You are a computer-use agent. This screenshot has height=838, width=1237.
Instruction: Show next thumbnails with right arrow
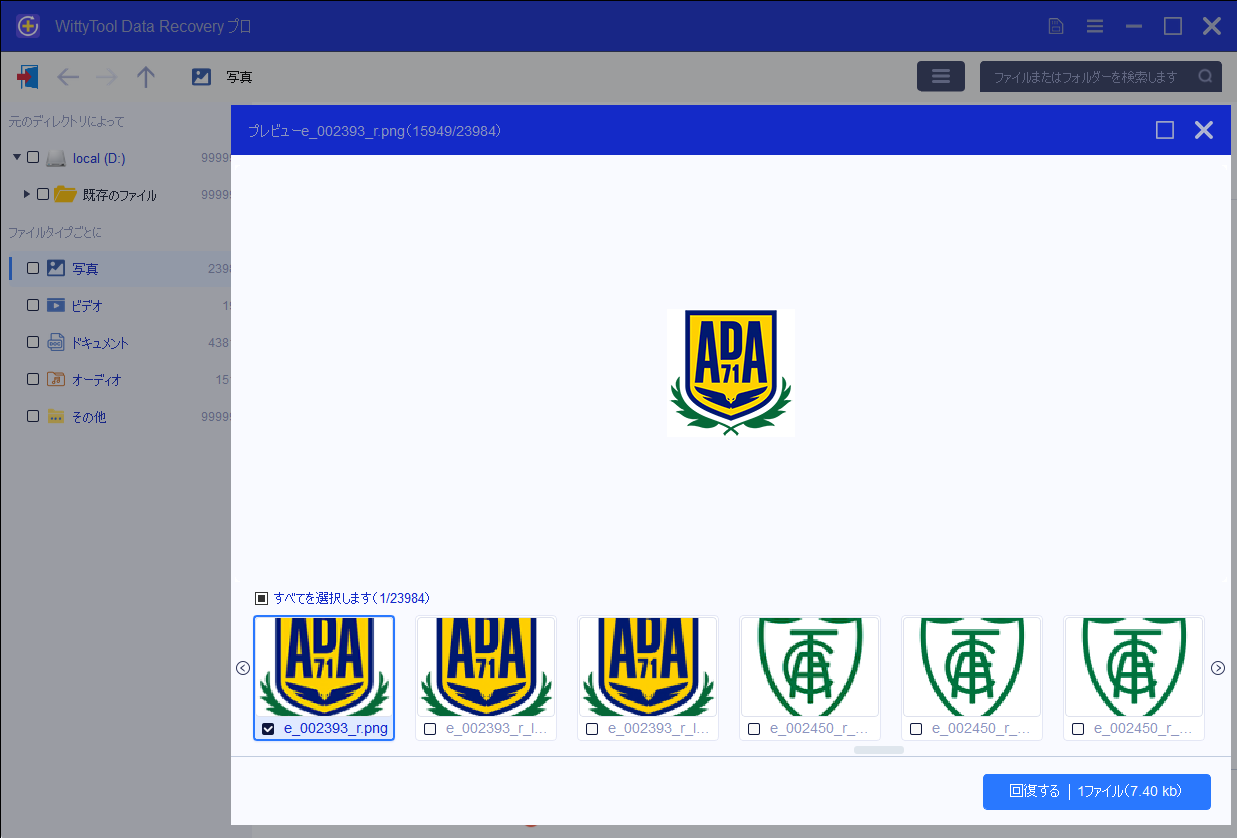[x=1217, y=668]
